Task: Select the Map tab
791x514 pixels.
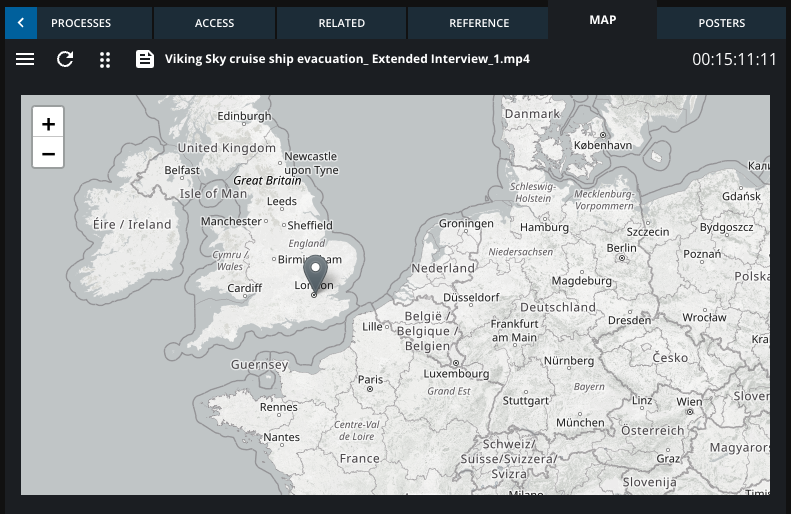Action: [603, 20]
